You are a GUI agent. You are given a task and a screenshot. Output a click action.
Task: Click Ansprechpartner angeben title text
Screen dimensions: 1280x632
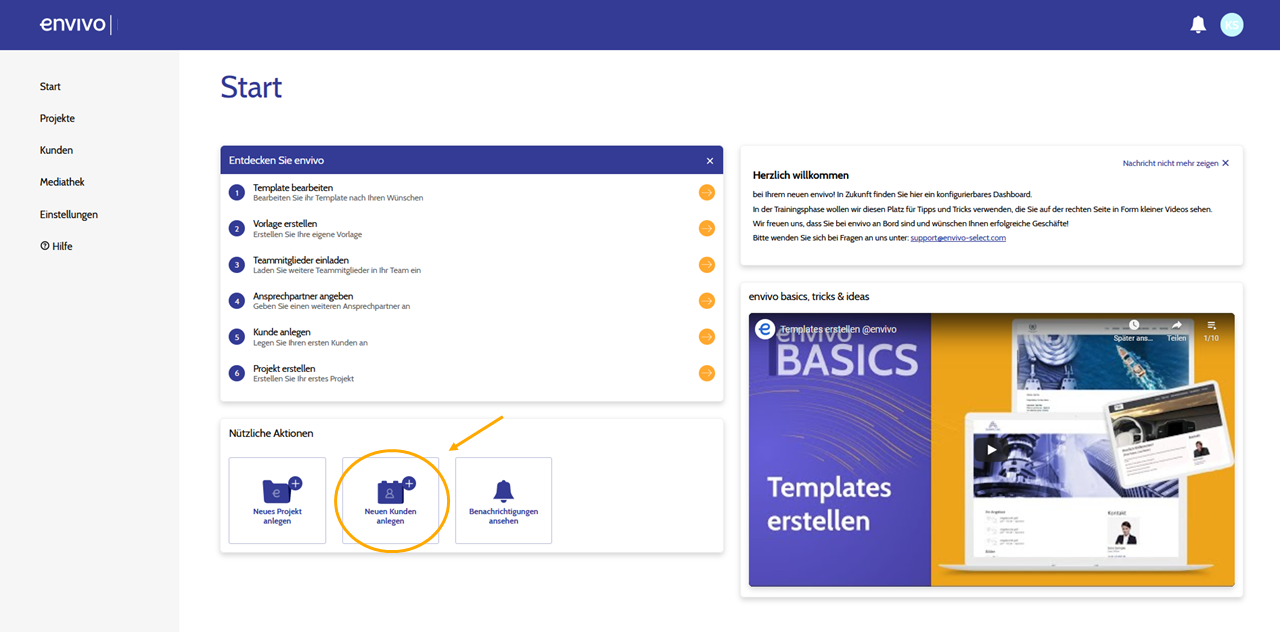(x=302, y=296)
